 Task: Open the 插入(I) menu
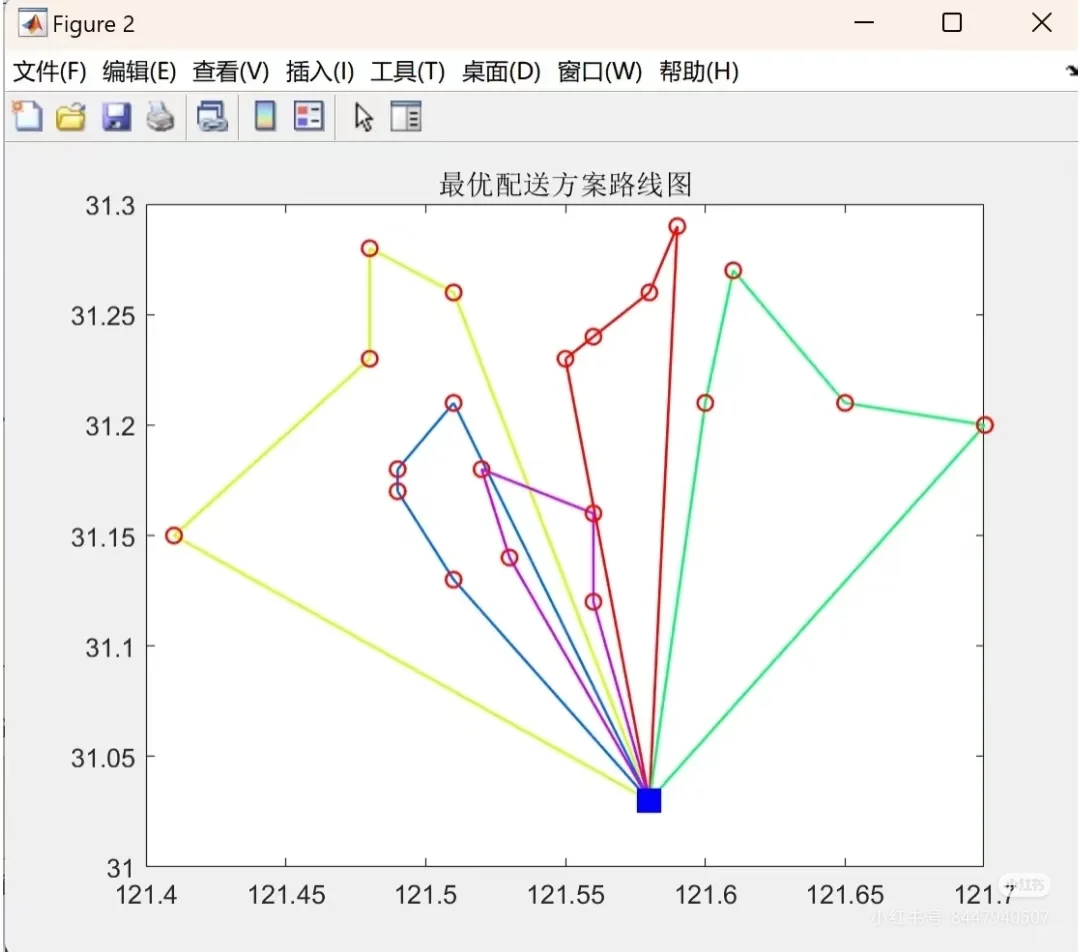tap(320, 72)
